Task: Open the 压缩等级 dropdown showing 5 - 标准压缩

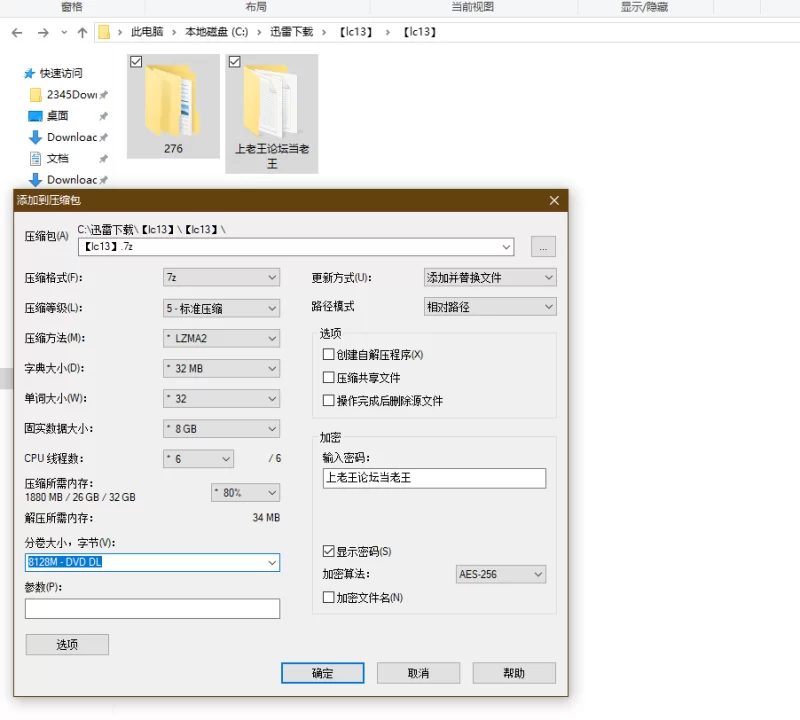Action: pos(221,308)
